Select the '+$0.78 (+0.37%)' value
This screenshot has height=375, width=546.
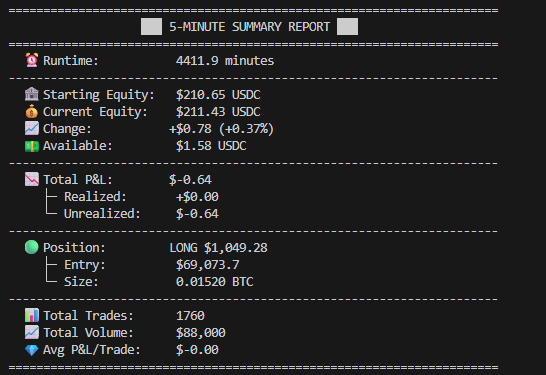221,129
